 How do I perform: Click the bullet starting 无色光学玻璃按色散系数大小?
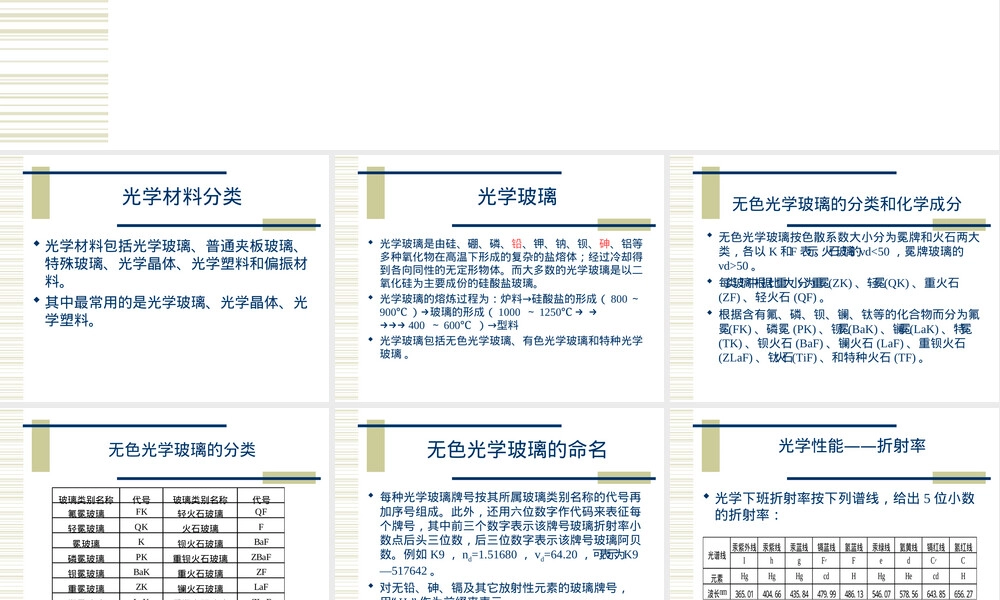click(x=848, y=251)
